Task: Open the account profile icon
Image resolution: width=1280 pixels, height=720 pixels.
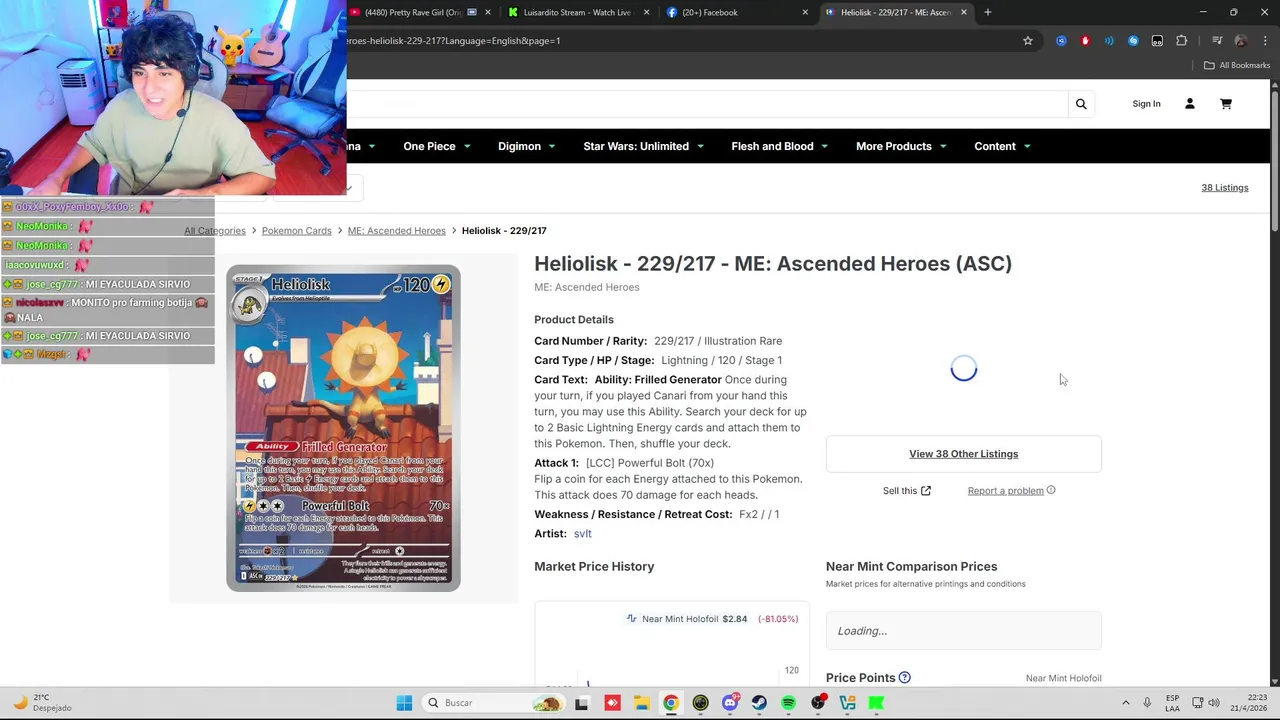Action: tap(1190, 104)
